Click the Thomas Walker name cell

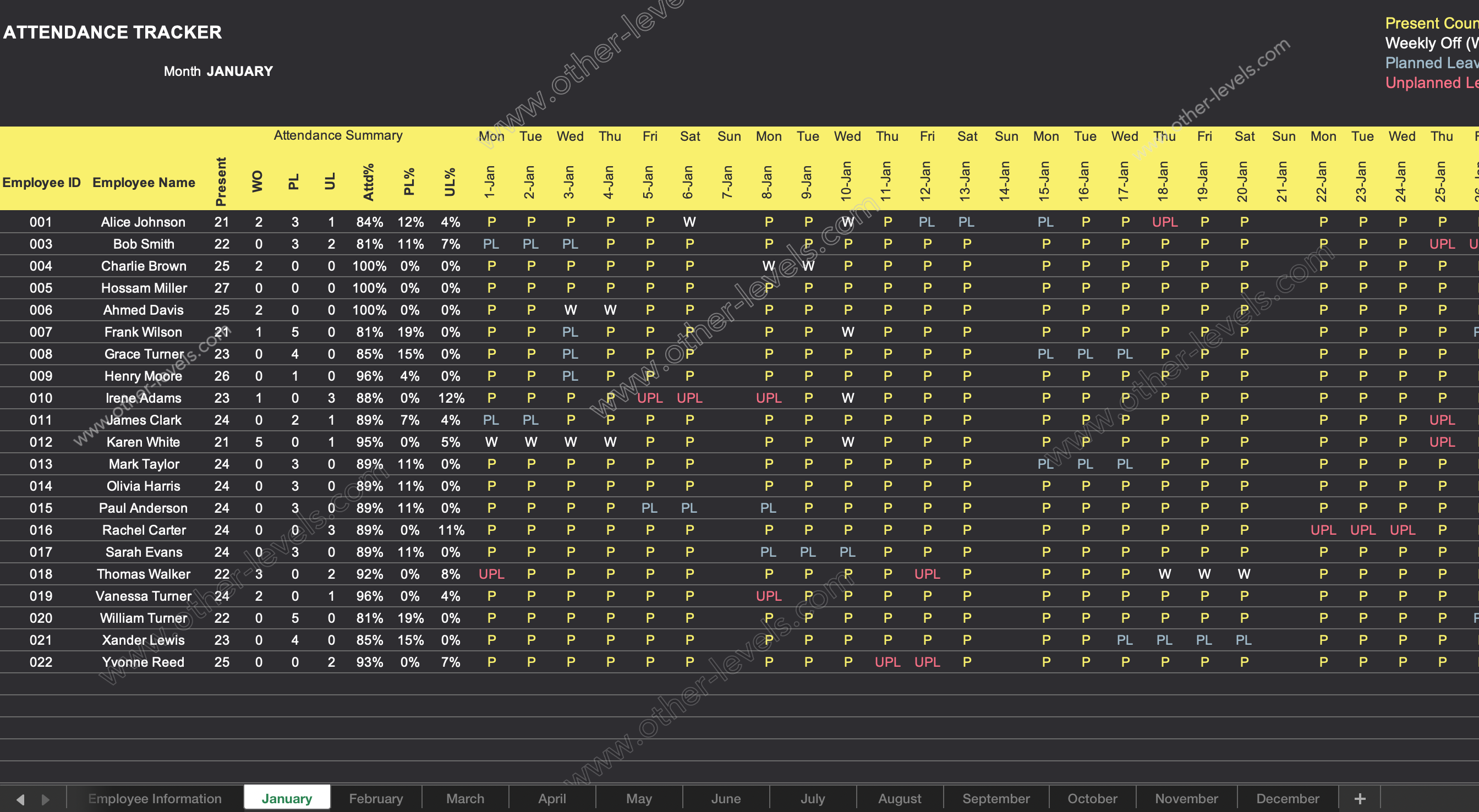144,574
